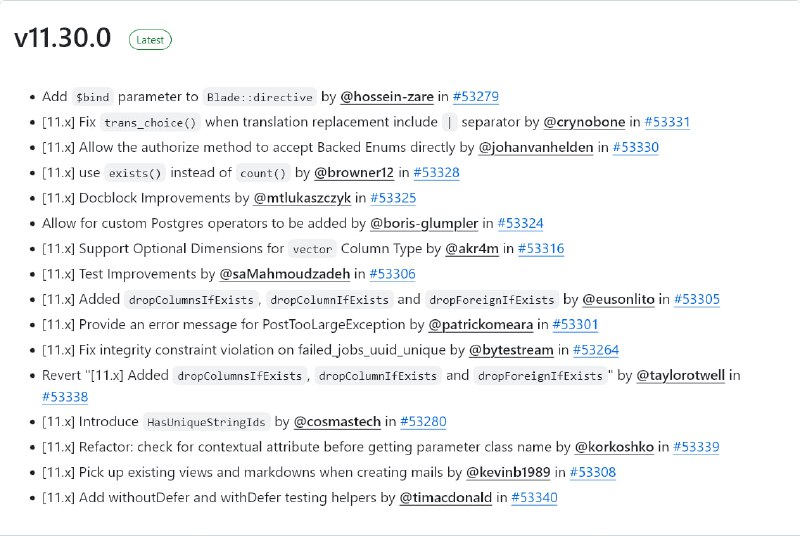Open the revert pull request #53338
The width and height of the screenshot is (800, 536).
65,397
